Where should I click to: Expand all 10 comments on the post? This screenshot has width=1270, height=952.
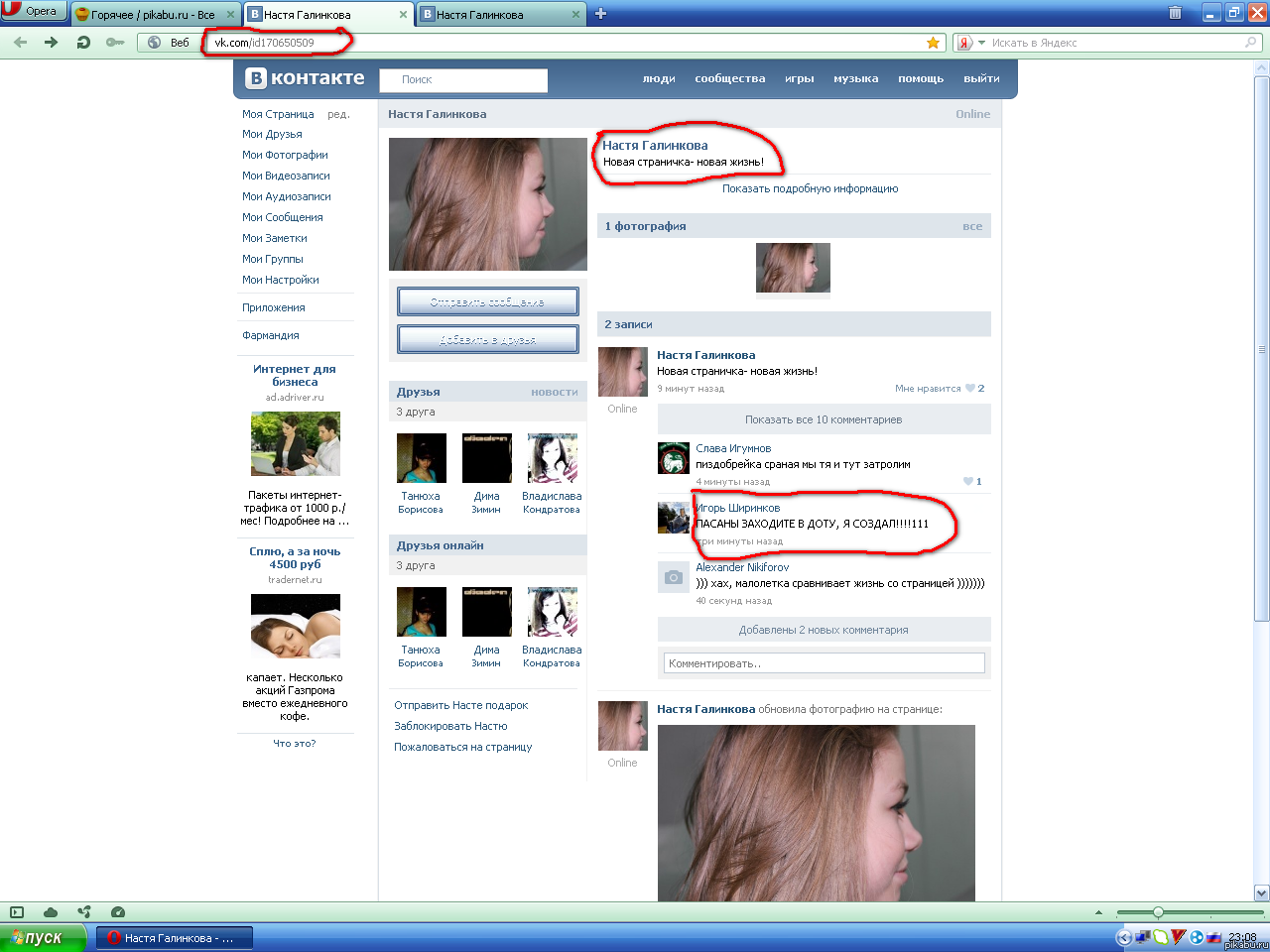(824, 419)
